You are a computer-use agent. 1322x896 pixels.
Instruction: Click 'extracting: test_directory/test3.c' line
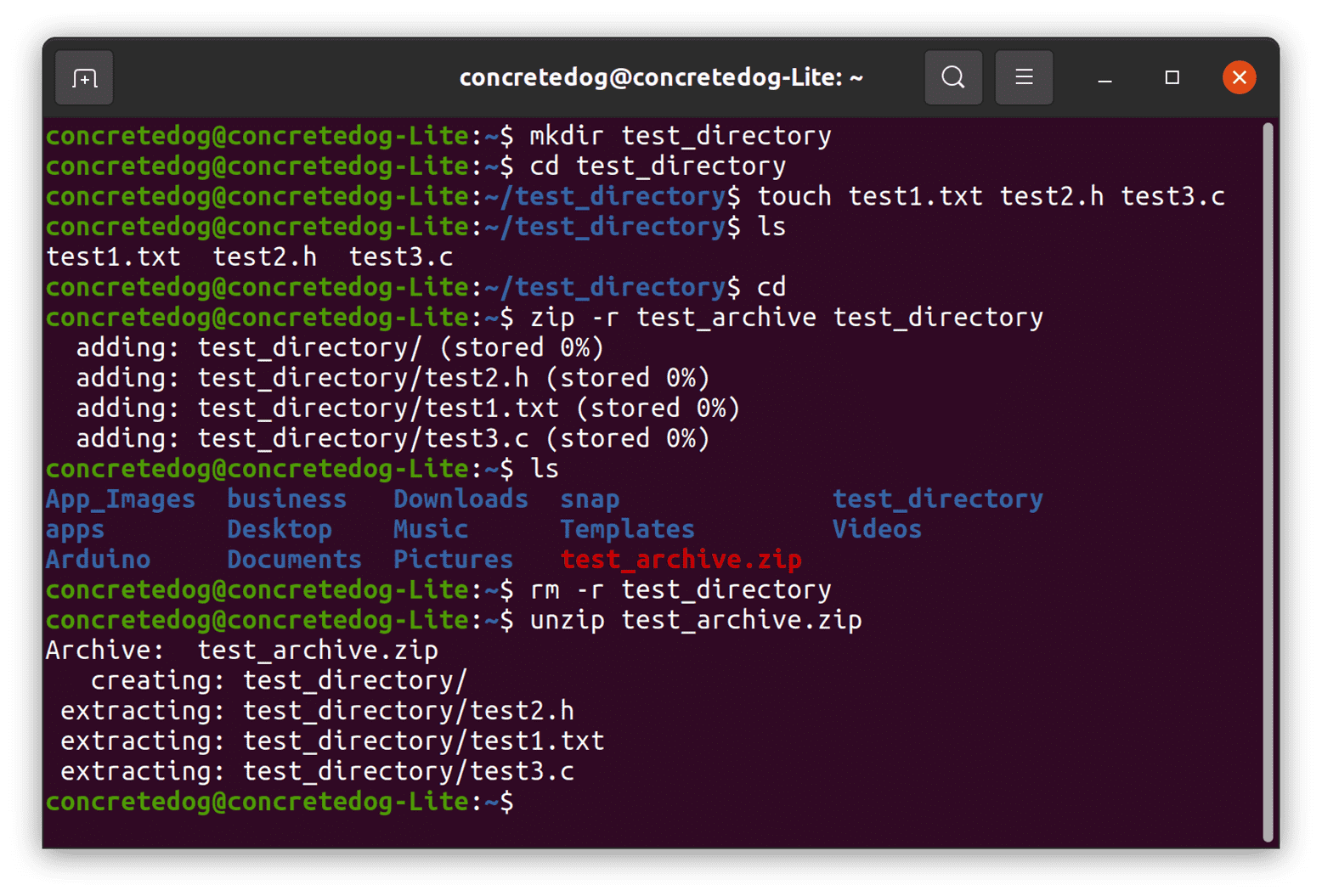[x=318, y=772]
